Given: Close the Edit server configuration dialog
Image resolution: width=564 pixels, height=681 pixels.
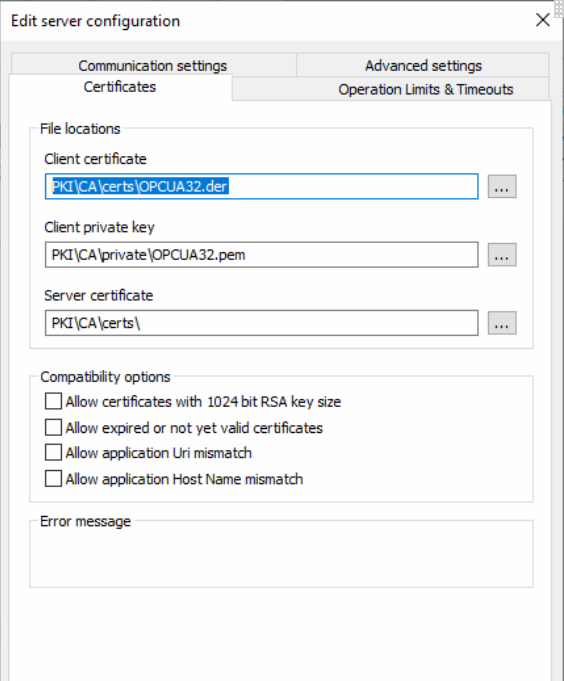Looking at the screenshot, I should [543, 20].
